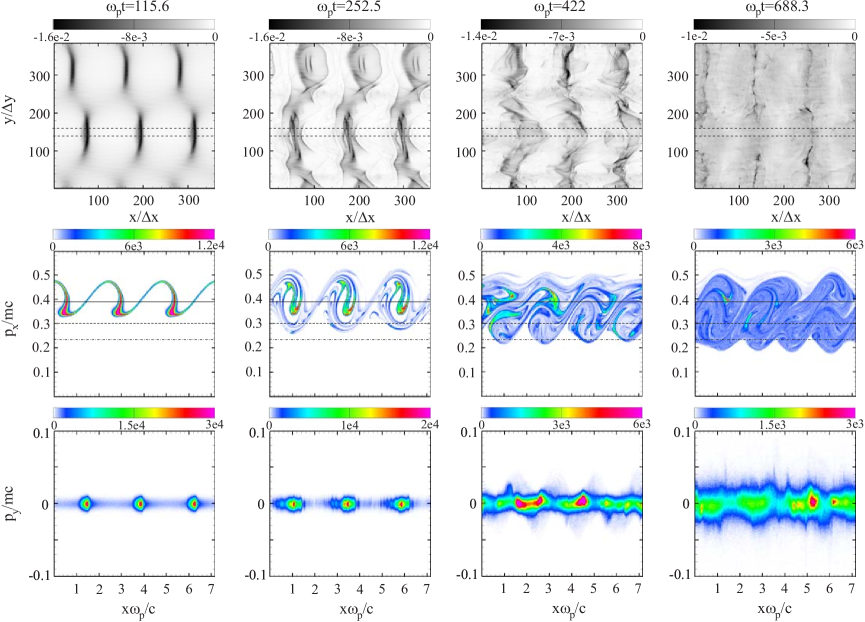Viewport: 865px width, 622px height.
Task: Click colorbar value 1.5e4
Action: 134,425
